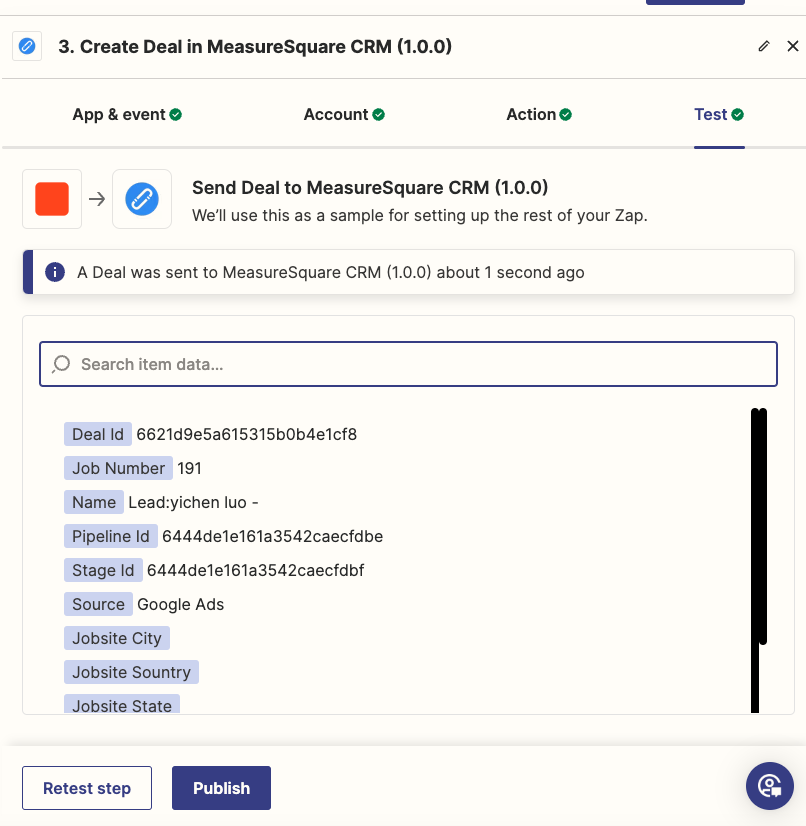Select the Jobsite Sountry label
Viewport: 806px width, 826px height.
[x=131, y=672]
